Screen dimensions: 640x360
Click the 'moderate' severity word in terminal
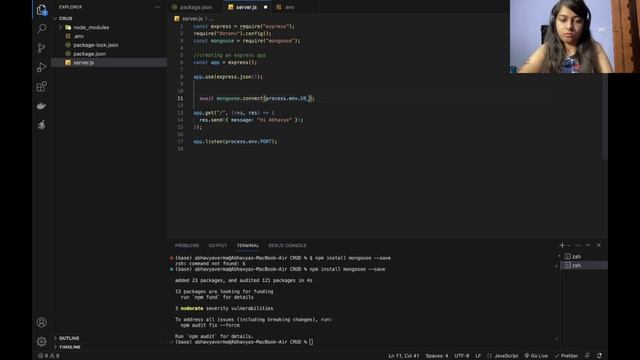tap(192, 309)
